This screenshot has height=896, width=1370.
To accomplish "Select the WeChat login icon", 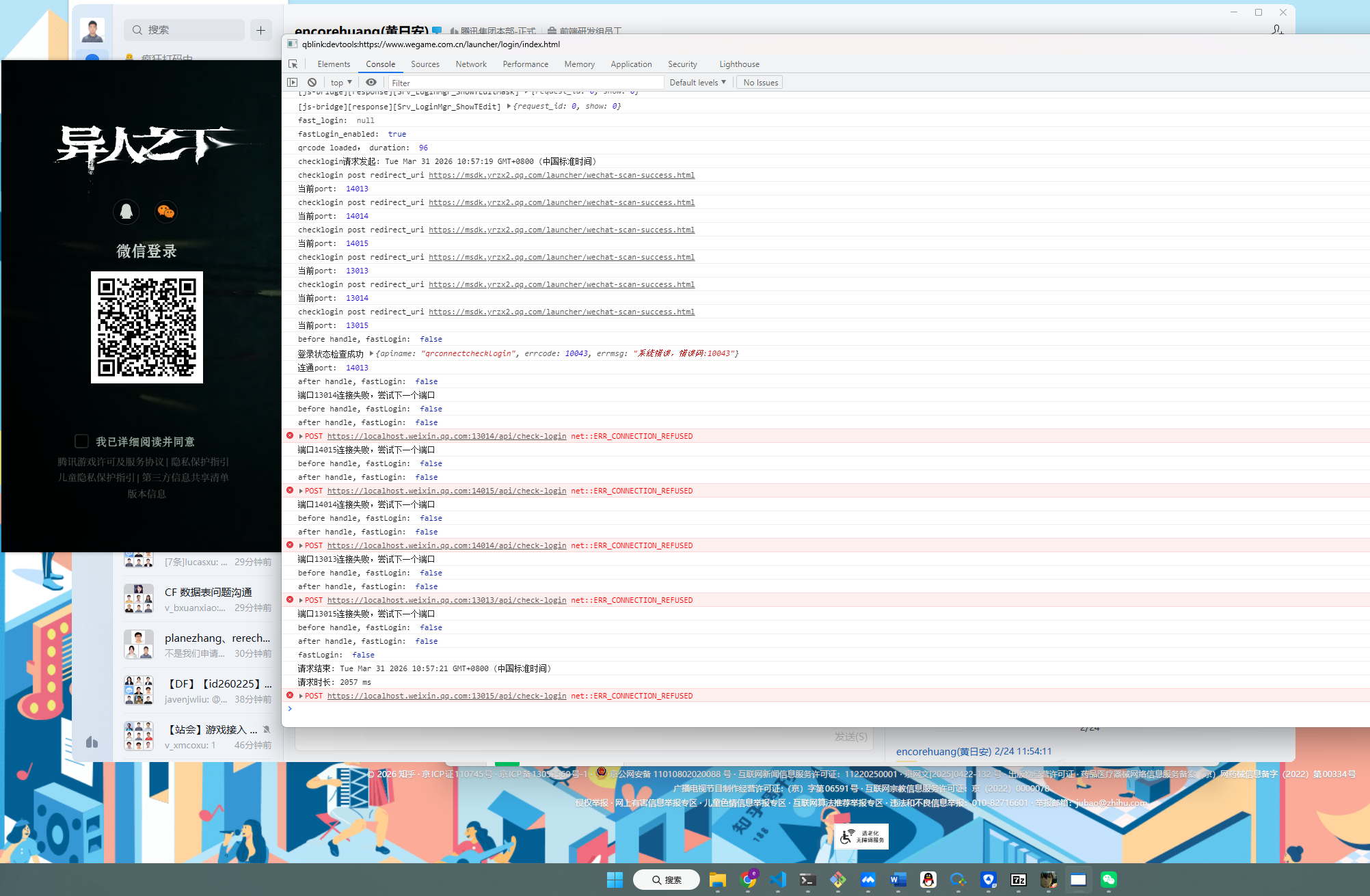I will (166, 212).
